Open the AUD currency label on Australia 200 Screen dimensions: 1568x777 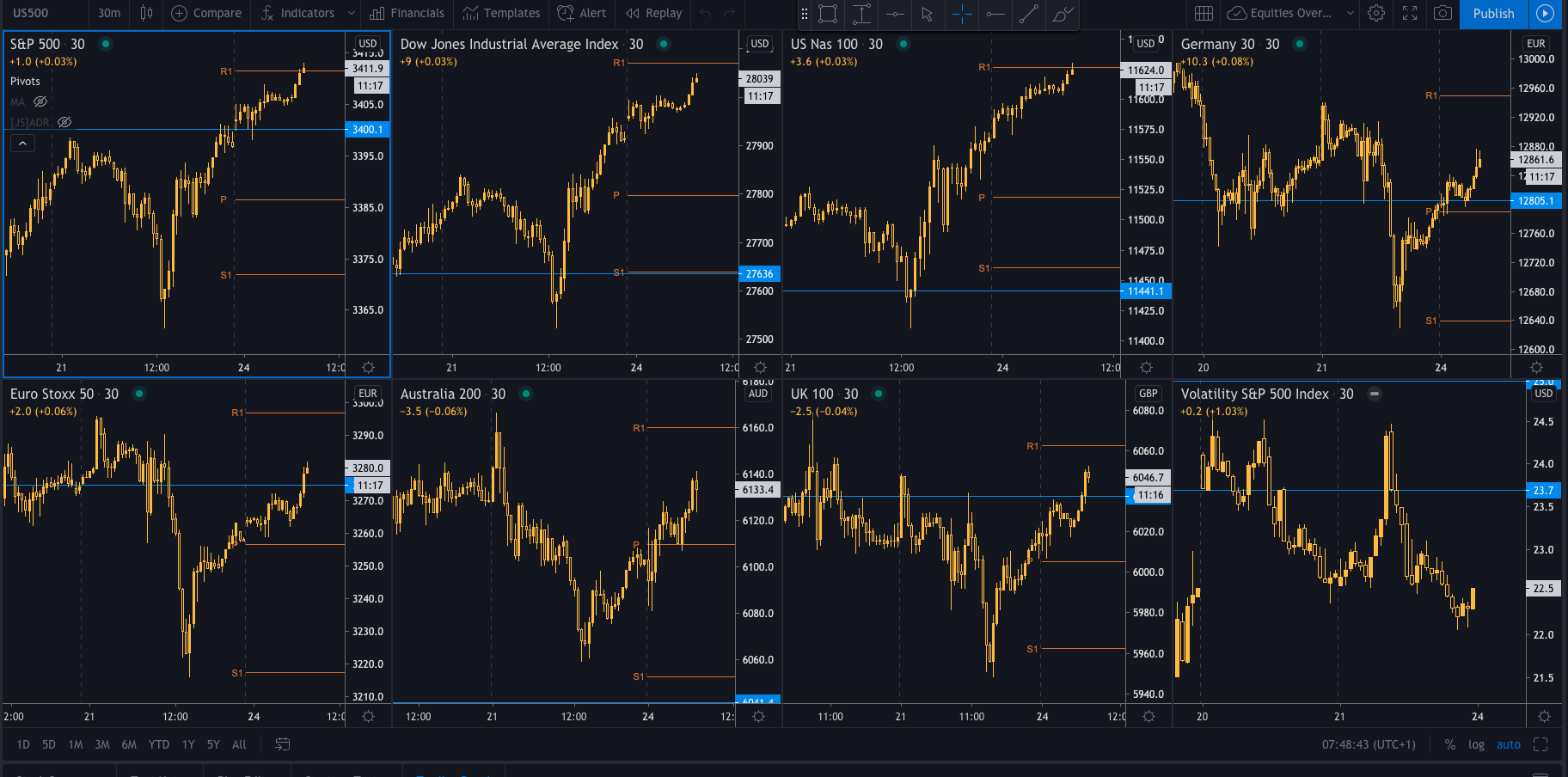coord(758,394)
